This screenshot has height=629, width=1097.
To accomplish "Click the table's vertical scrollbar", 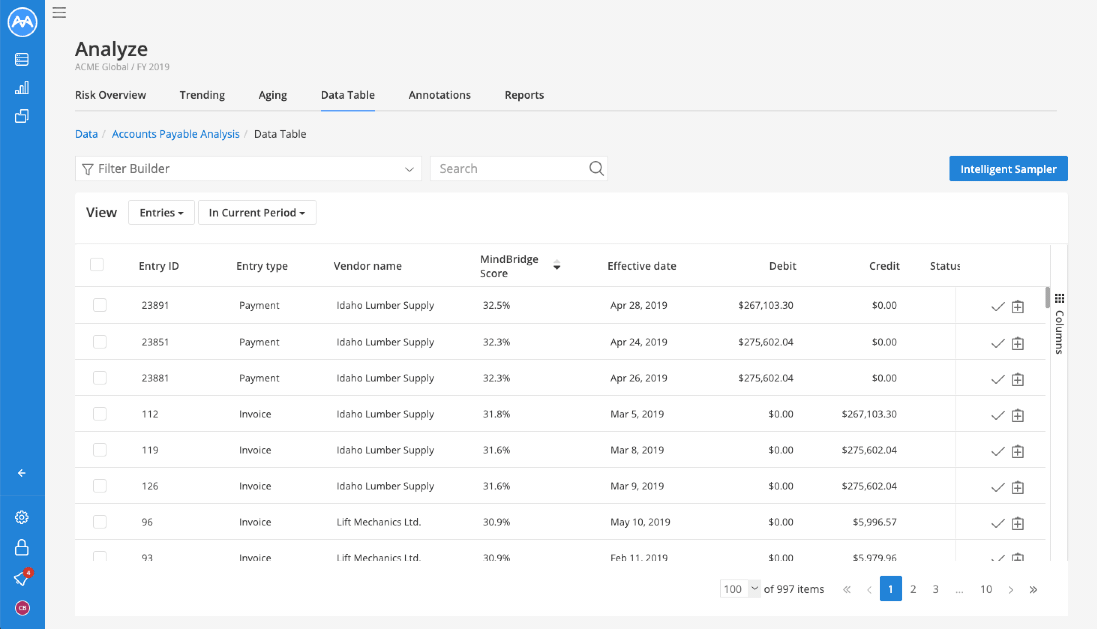I will pyautogui.click(x=1047, y=298).
